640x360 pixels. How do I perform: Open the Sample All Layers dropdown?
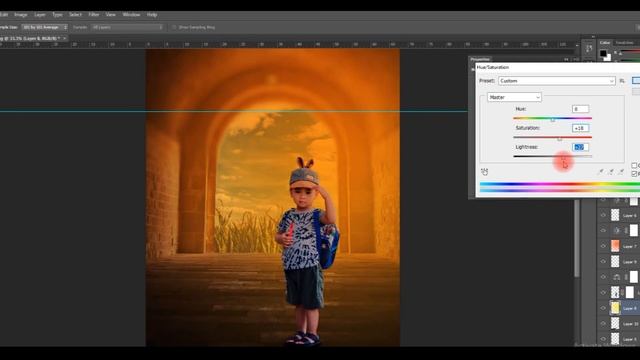tap(127, 27)
